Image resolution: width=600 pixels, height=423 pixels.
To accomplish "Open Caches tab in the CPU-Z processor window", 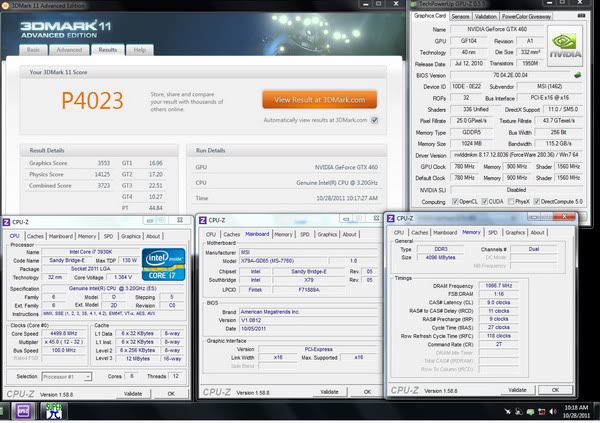I will tap(35, 236).
